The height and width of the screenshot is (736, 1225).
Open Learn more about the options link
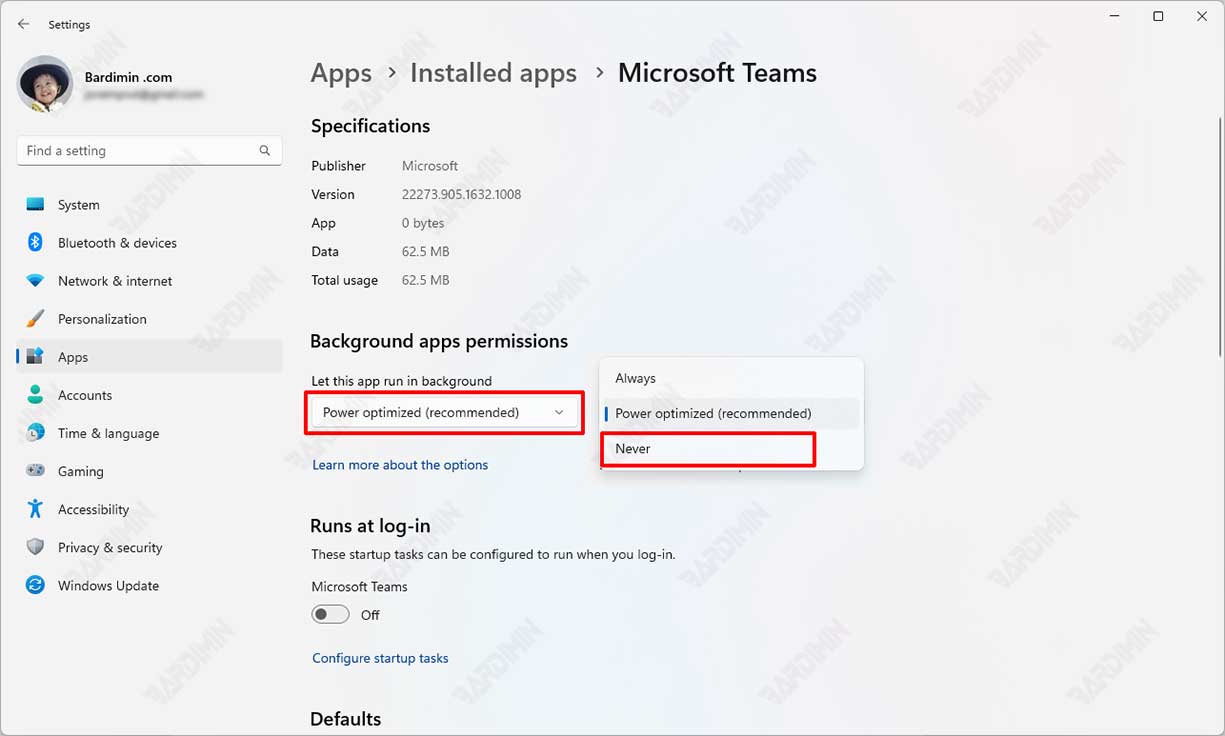coord(400,464)
